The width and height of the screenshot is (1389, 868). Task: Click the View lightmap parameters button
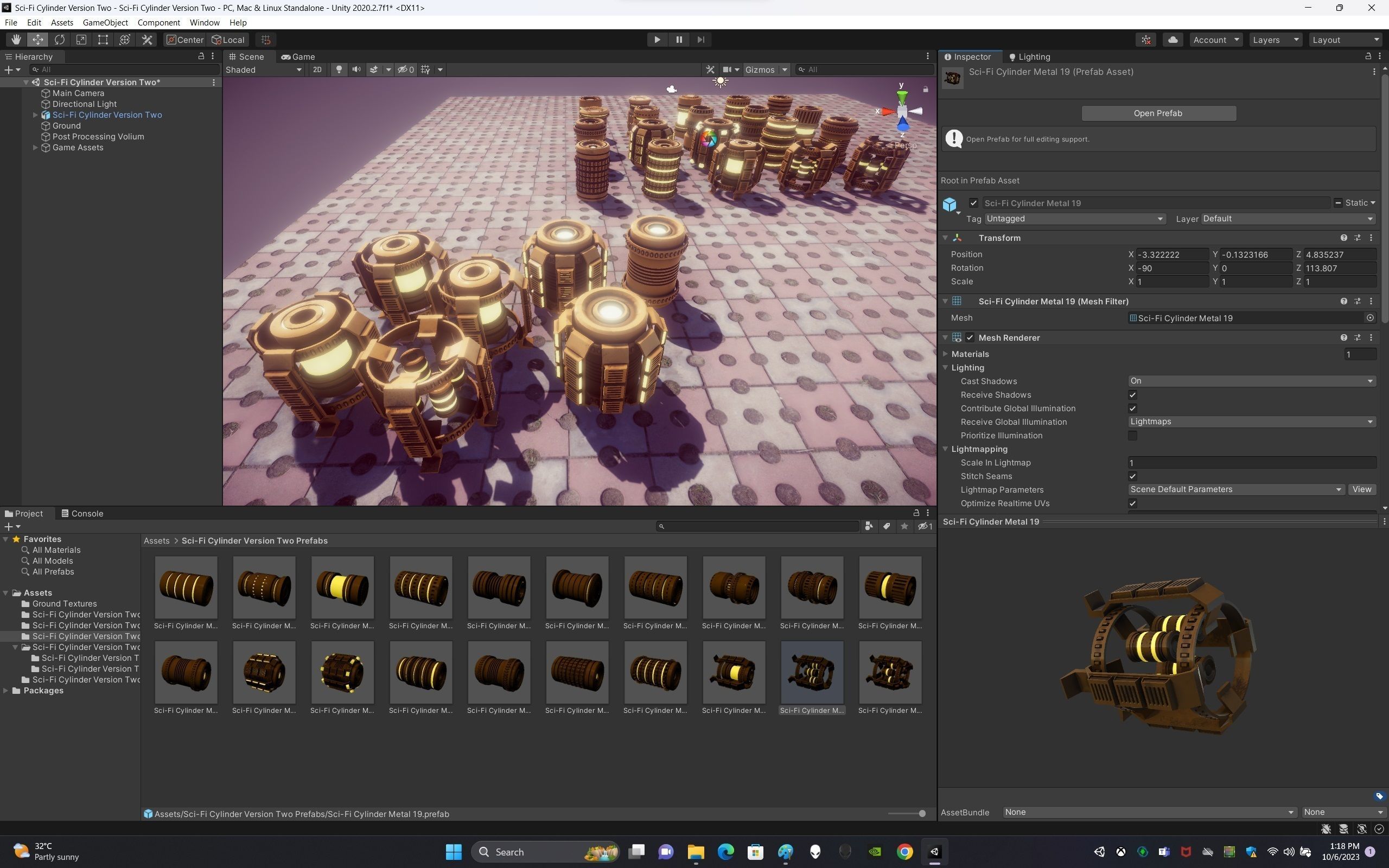click(1361, 490)
